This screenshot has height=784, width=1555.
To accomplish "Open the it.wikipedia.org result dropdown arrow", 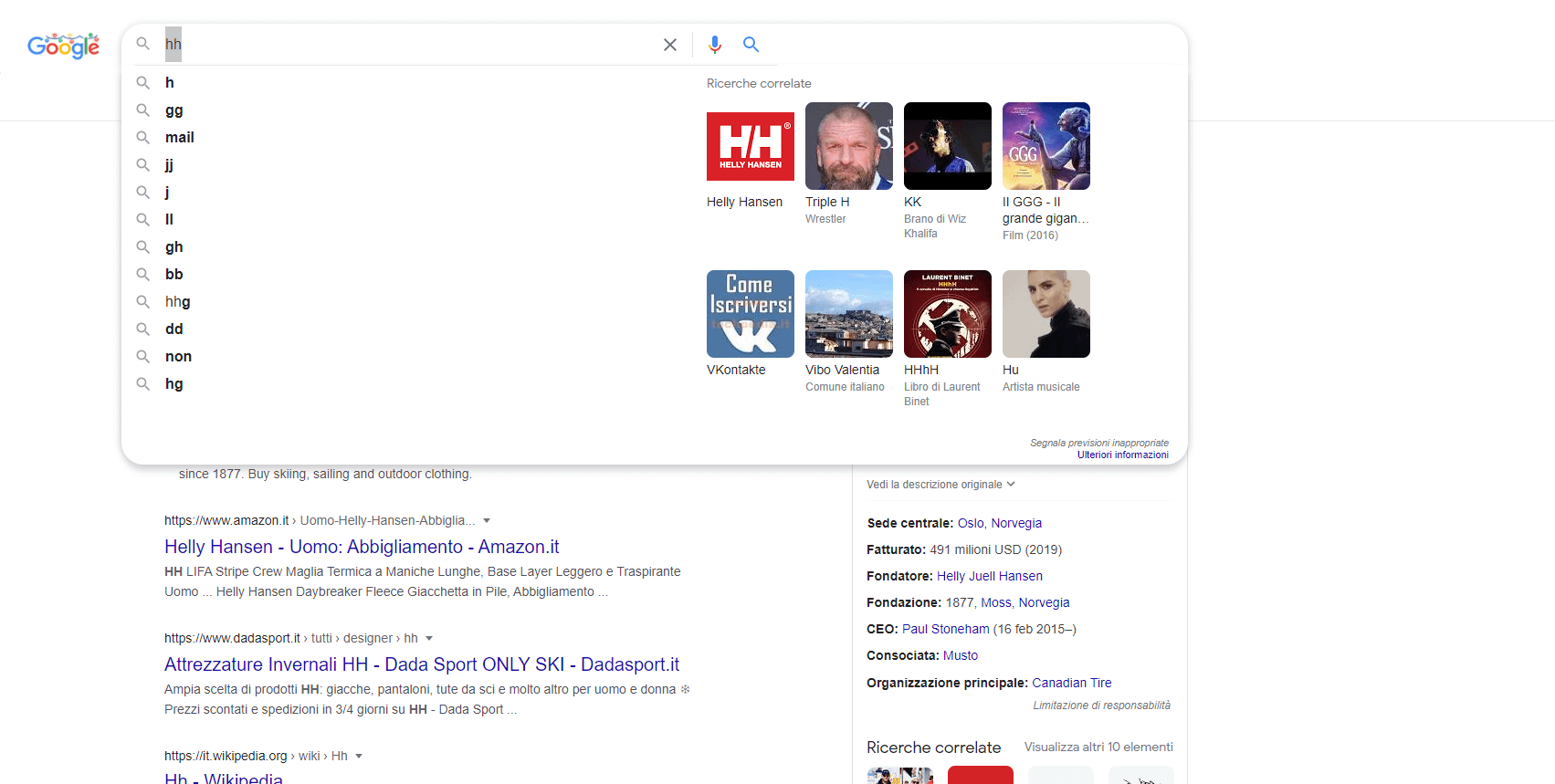I will 359,756.
